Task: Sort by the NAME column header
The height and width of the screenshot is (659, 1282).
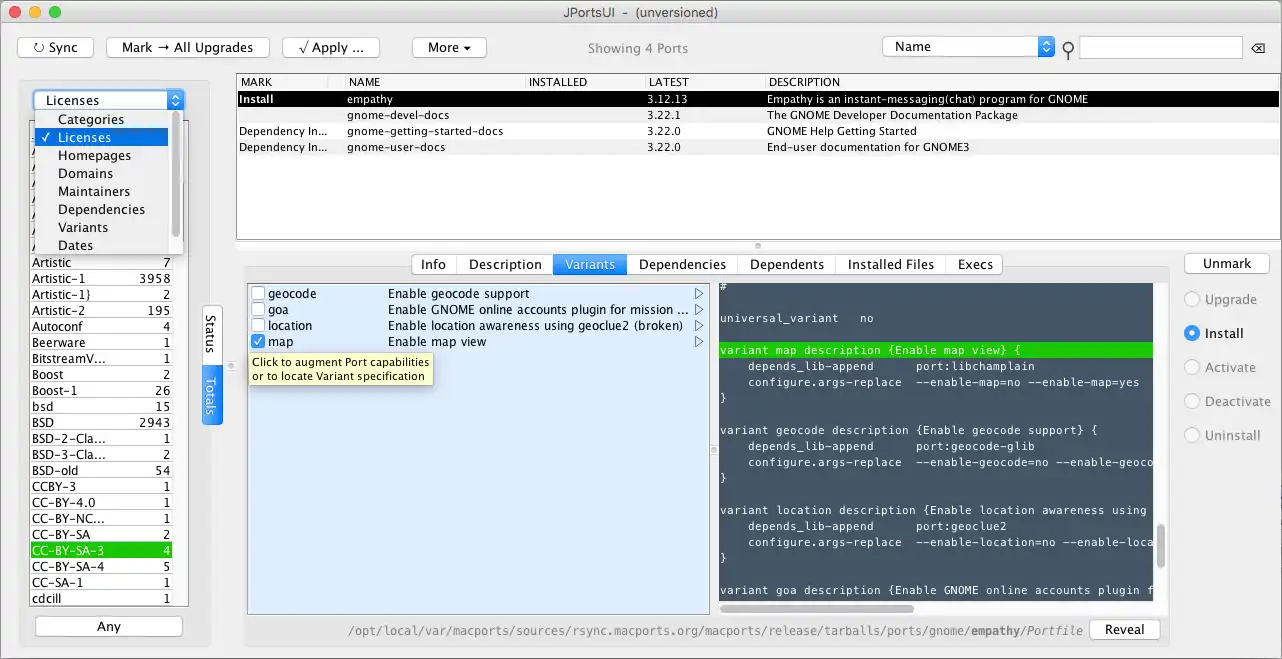Action: pyautogui.click(x=434, y=82)
